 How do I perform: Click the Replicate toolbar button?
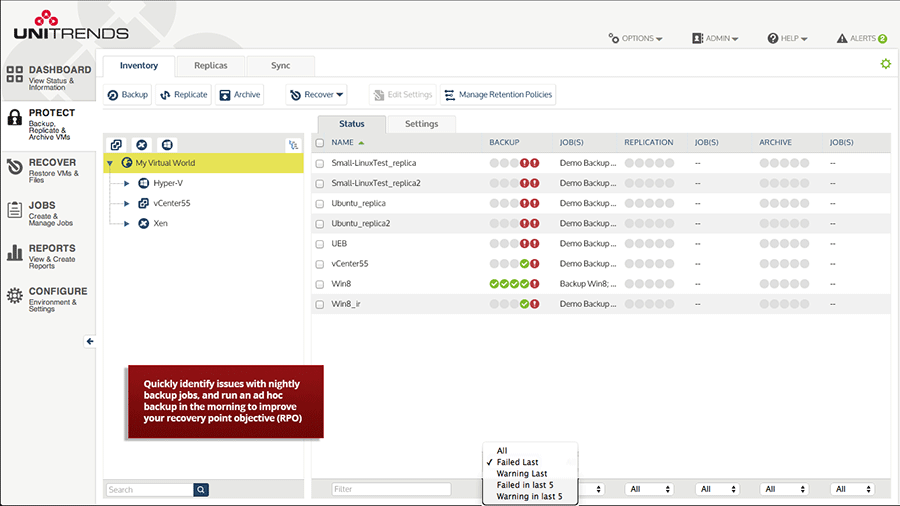[x=184, y=95]
